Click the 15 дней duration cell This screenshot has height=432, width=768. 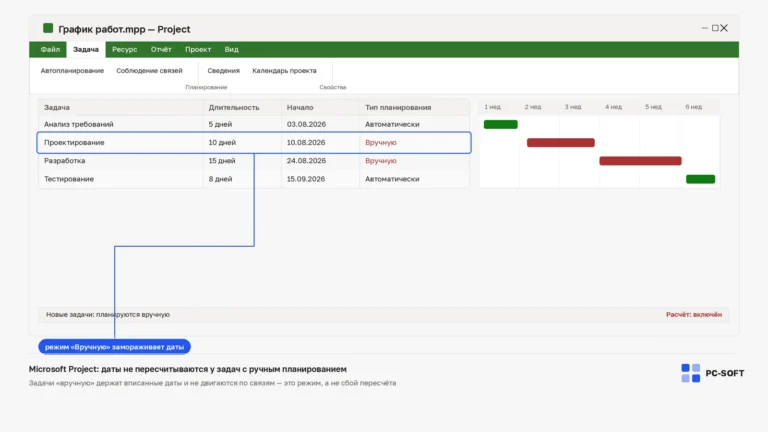221,161
